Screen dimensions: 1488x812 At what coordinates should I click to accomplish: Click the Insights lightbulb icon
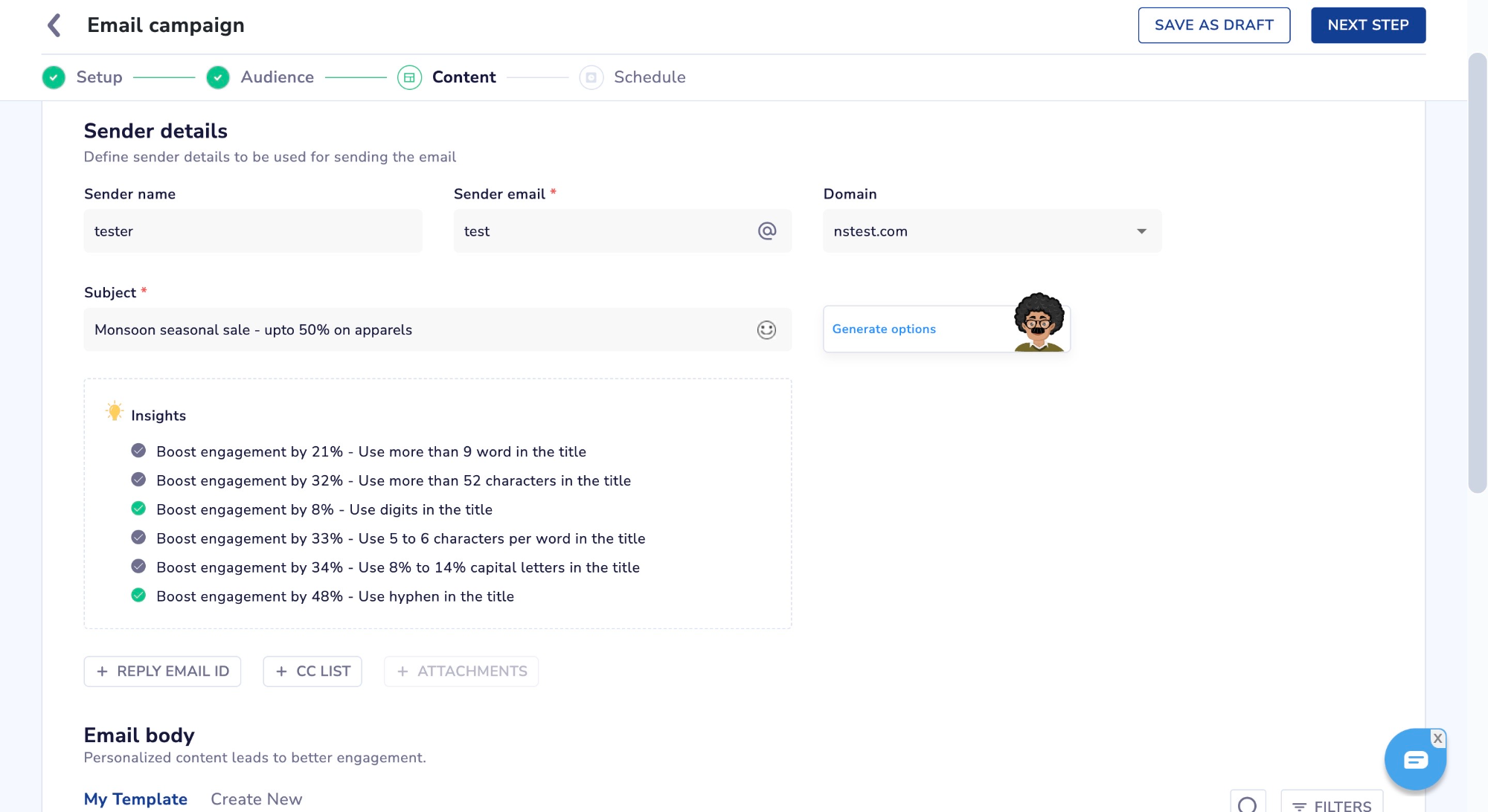click(x=115, y=411)
